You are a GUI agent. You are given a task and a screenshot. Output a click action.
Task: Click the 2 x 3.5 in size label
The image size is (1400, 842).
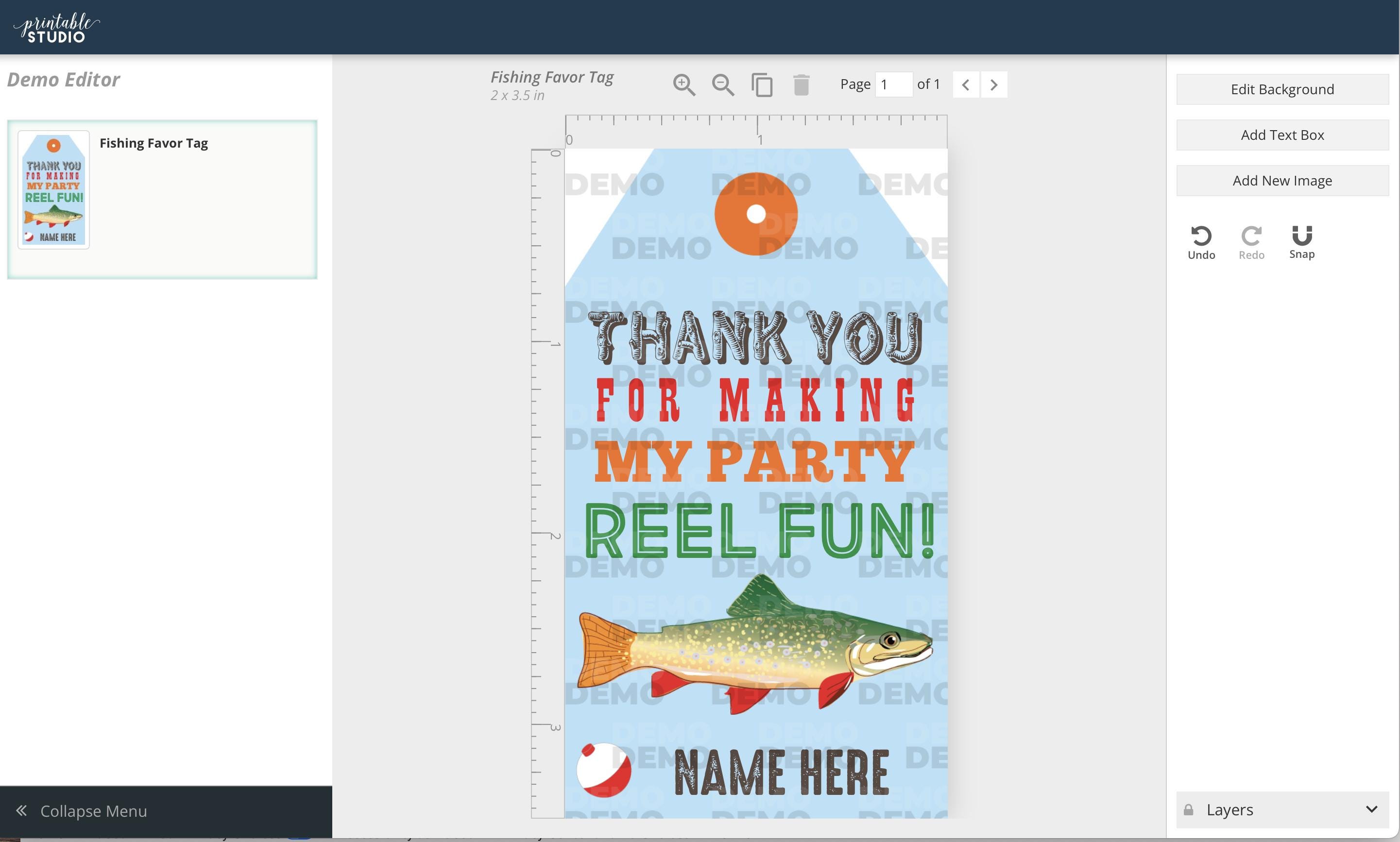517,95
